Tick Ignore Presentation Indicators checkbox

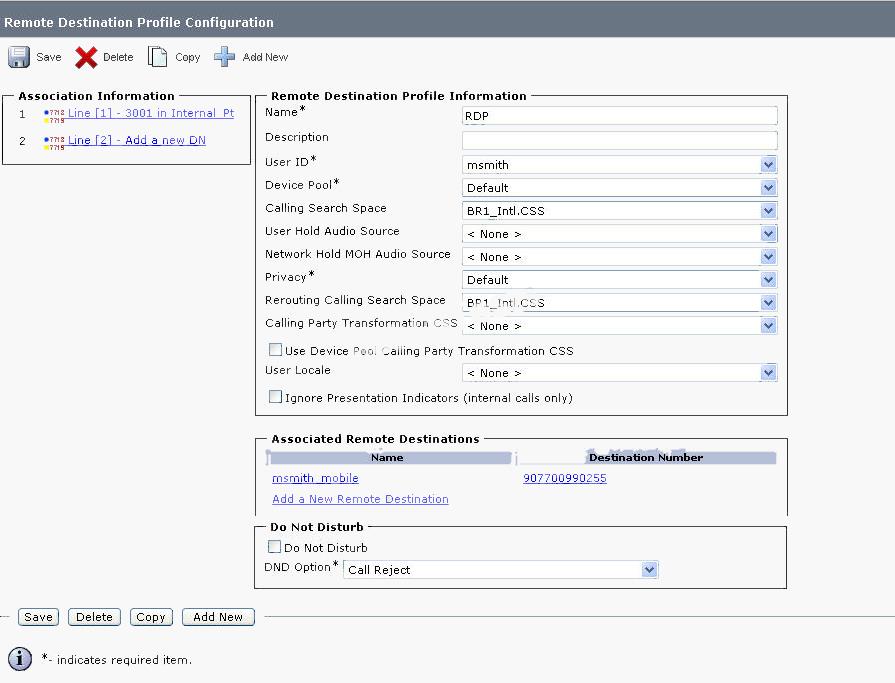click(x=275, y=397)
